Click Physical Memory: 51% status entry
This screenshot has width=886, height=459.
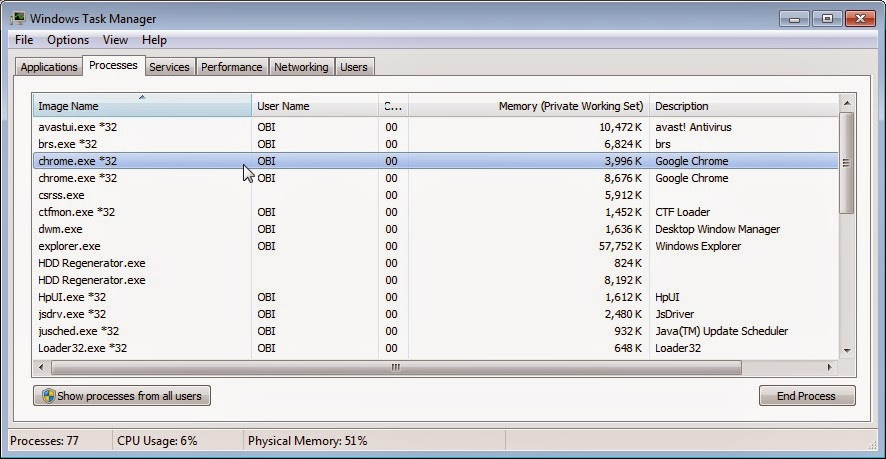pyautogui.click(x=307, y=441)
